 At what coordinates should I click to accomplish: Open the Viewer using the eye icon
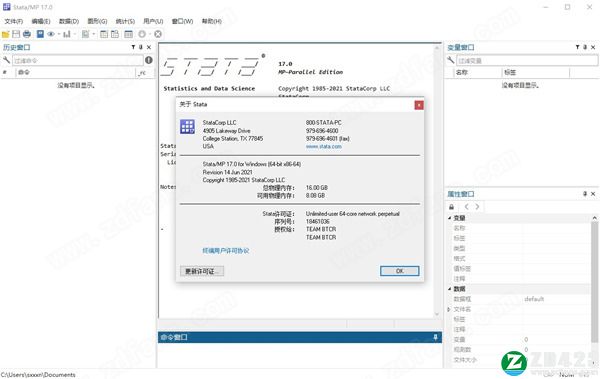point(51,34)
